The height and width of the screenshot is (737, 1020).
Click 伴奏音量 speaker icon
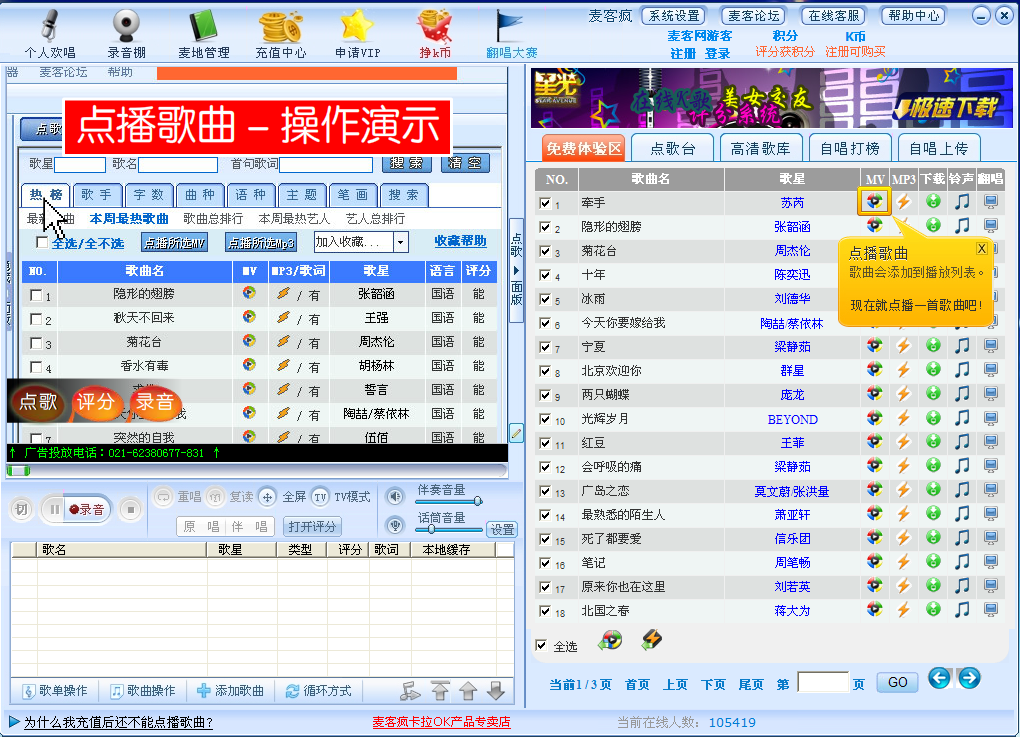[x=395, y=497]
